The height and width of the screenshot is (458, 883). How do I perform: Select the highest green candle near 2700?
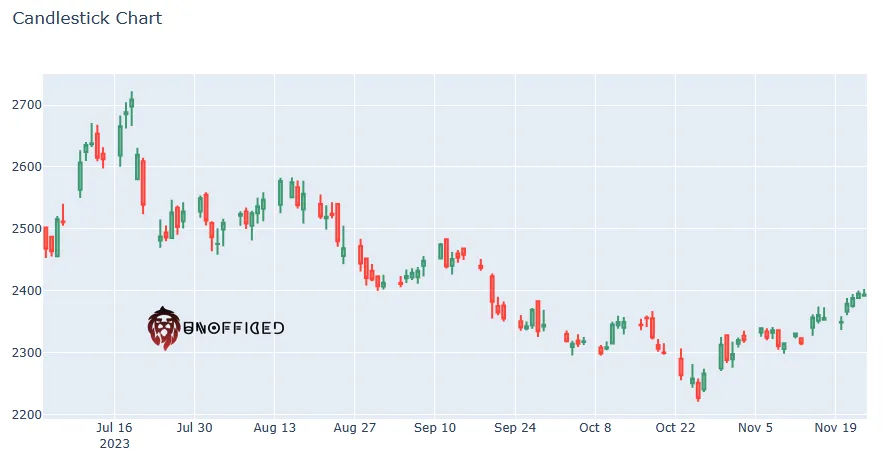tap(131, 101)
